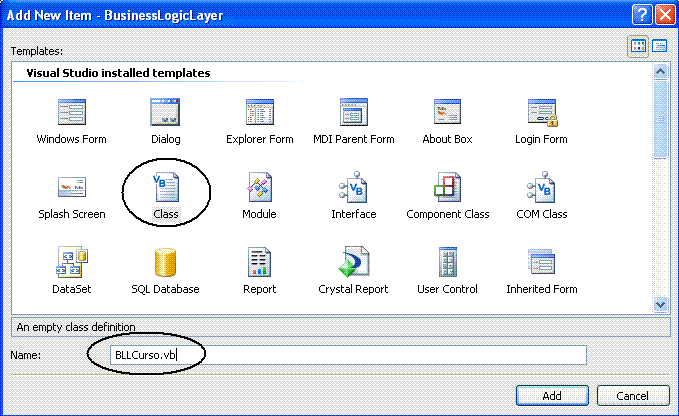Select the DataSet template
This screenshot has width=679, height=416.
(x=71, y=271)
